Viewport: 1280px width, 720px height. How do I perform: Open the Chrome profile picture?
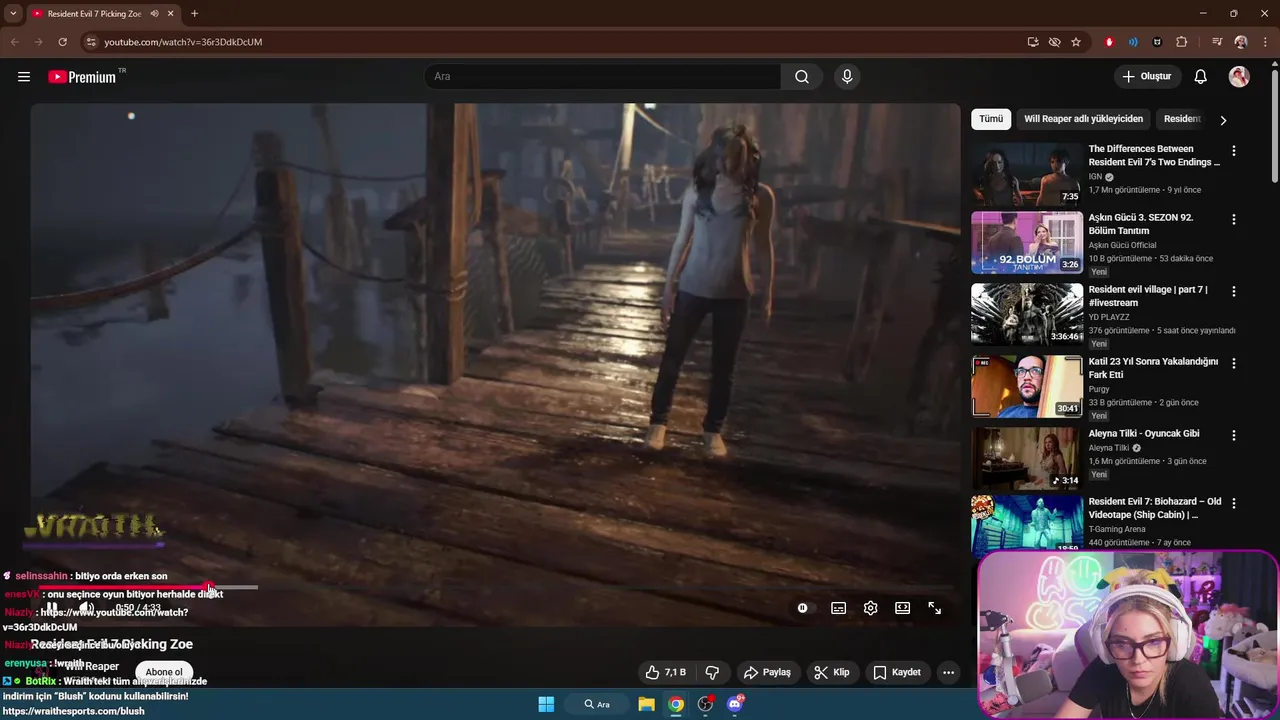1241,42
